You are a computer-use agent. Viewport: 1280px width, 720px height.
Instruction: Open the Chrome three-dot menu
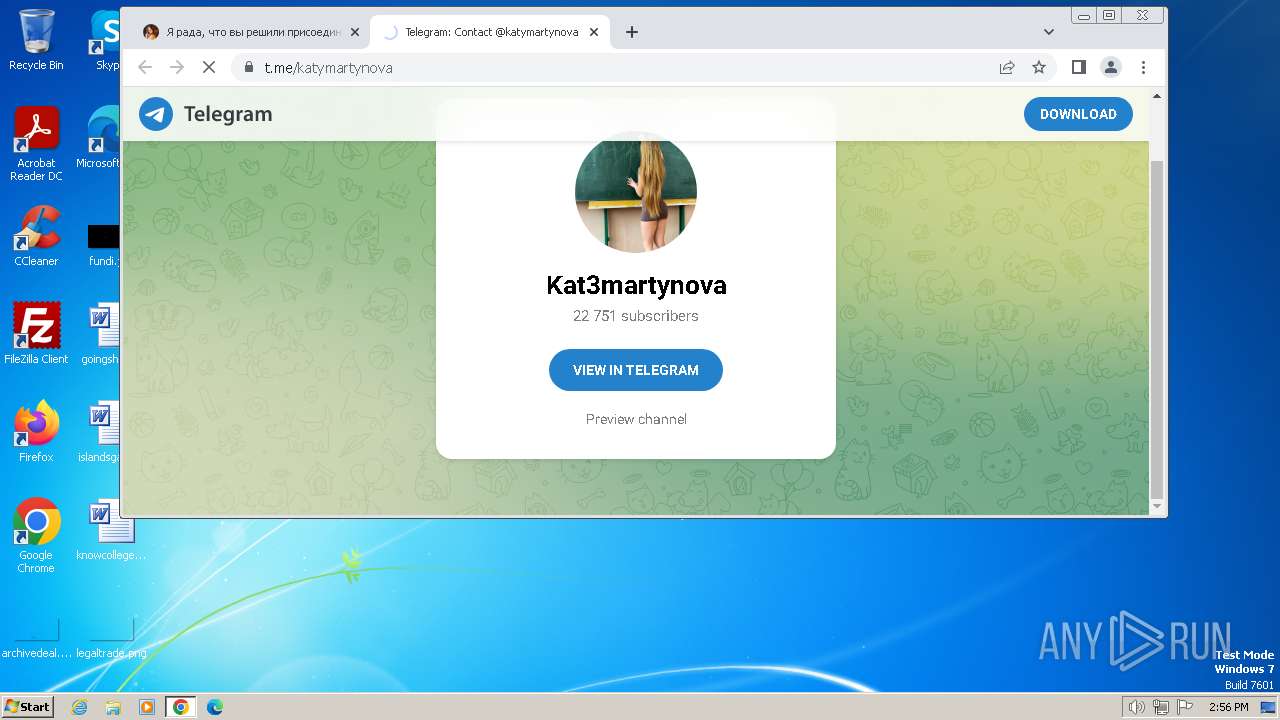pyautogui.click(x=1143, y=67)
